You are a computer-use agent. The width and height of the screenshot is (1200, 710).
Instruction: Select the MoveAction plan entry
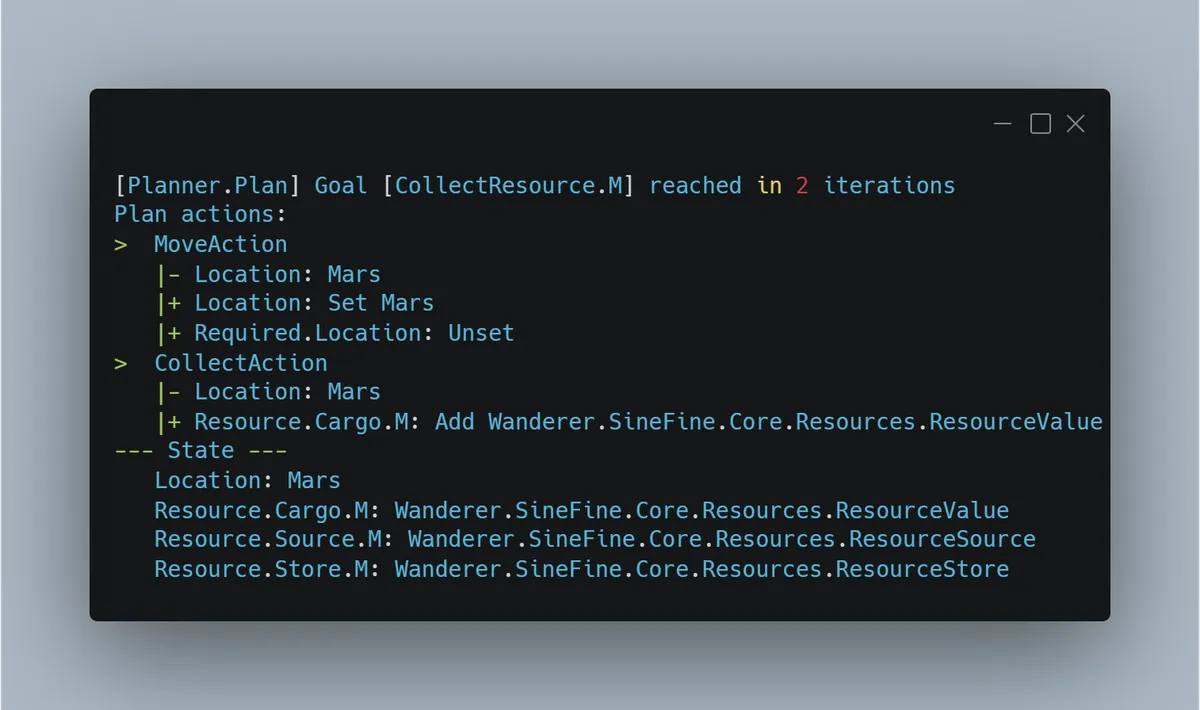click(220, 245)
